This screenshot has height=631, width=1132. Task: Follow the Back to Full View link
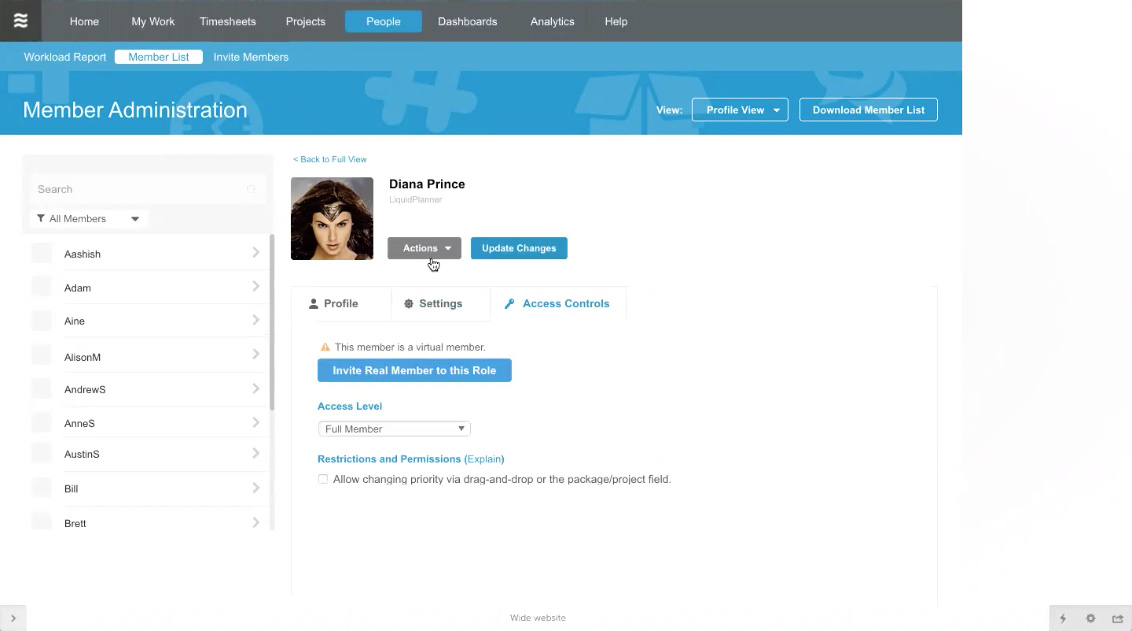[x=330, y=160]
